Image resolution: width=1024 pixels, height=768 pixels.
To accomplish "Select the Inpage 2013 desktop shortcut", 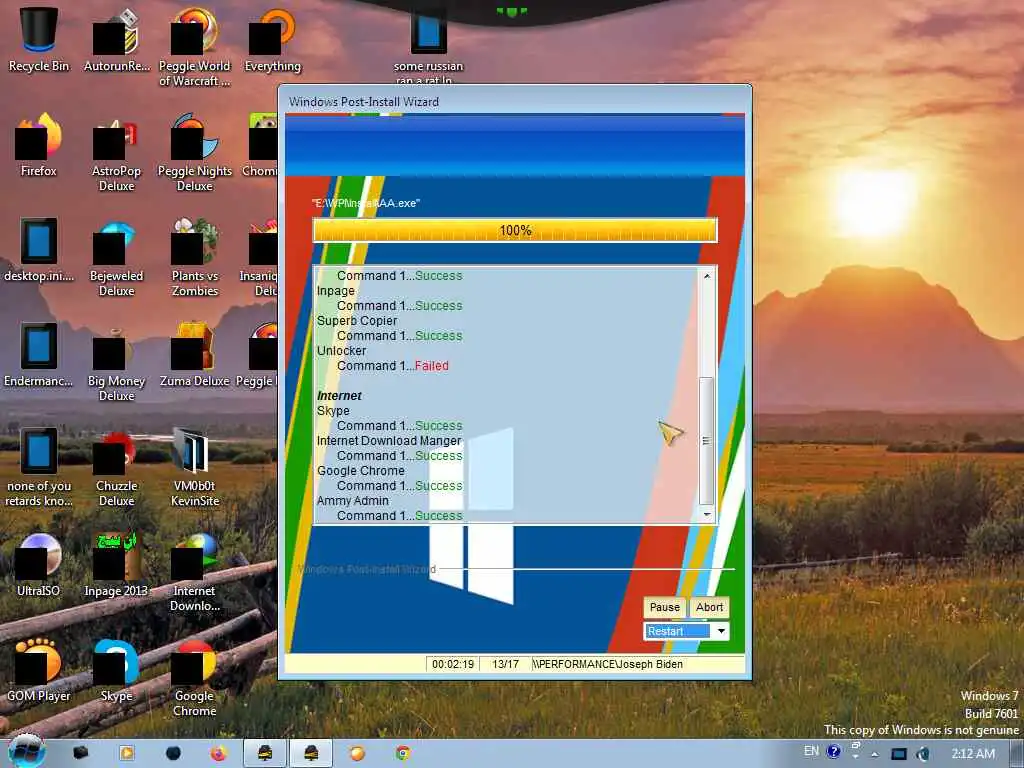I will point(116,566).
